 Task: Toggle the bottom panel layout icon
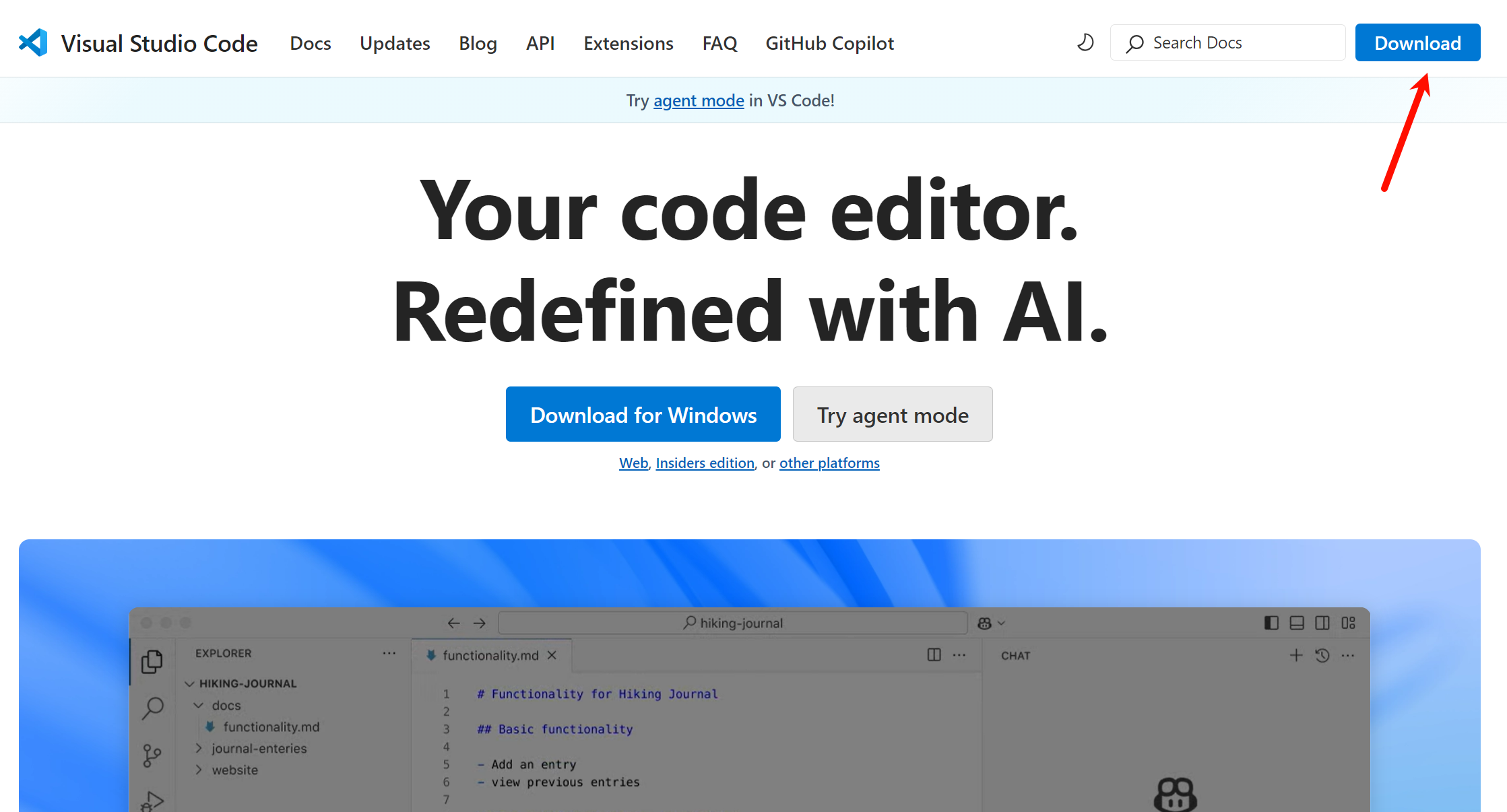click(x=1297, y=623)
